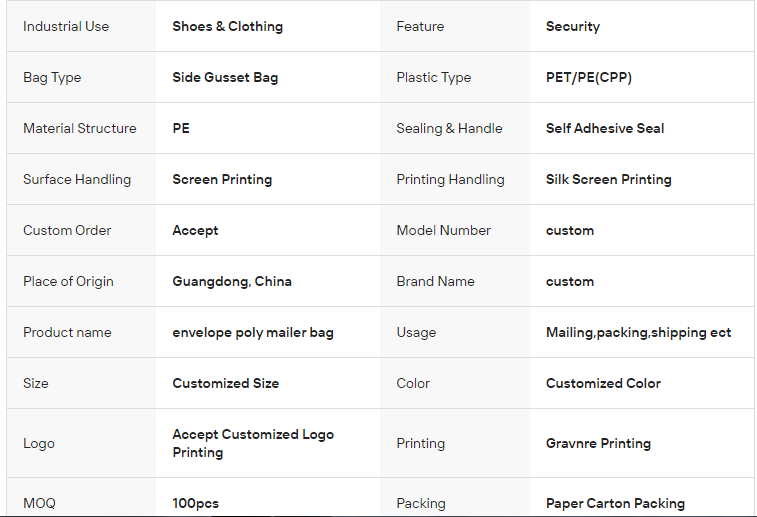Click the "Model Number" label
Viewport: 757px width, 517px height.
click(x=443, y=230)
